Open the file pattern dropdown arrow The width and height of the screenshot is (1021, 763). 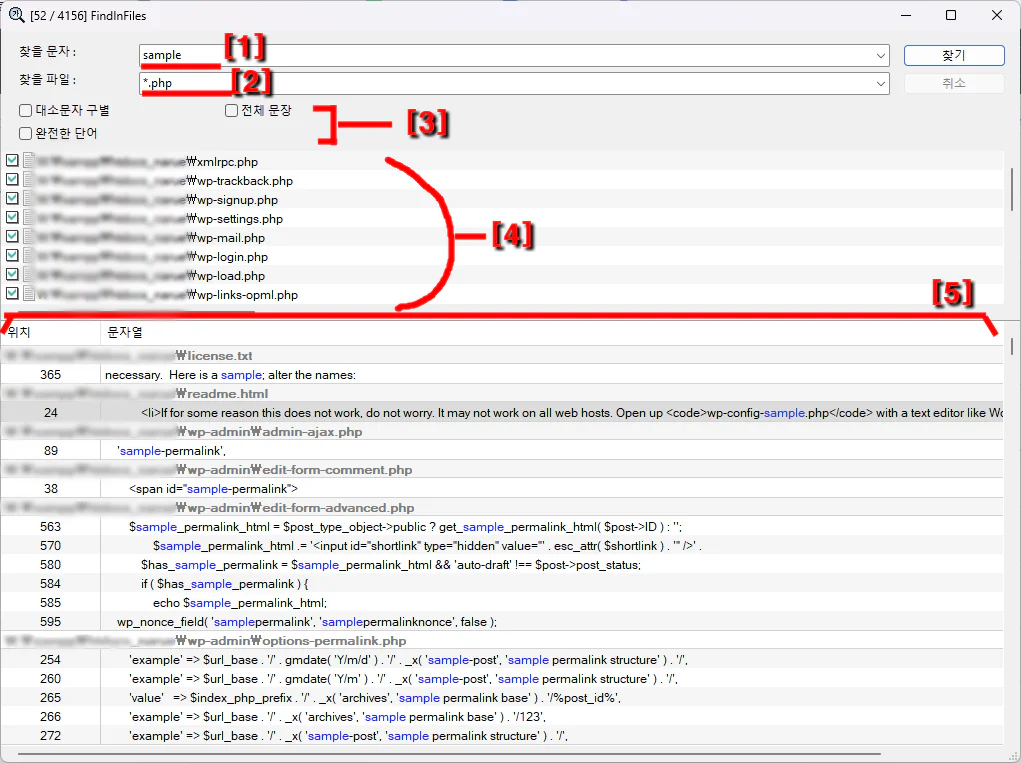pyautogui.click(x=880, y=84)
